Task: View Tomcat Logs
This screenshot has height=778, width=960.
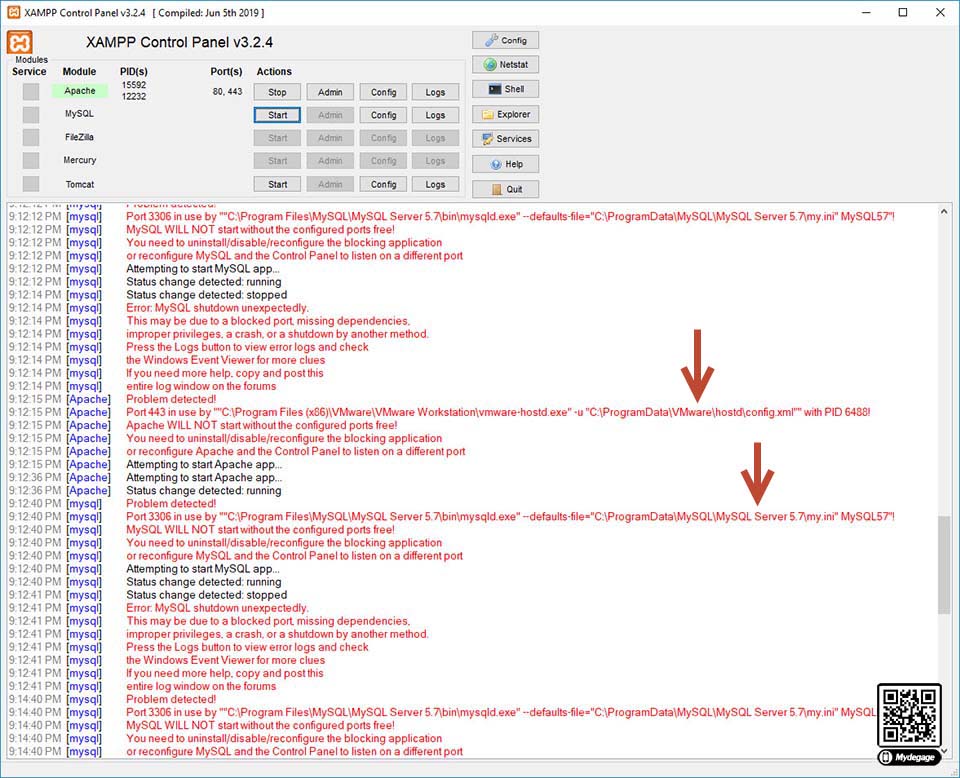Action: 435,184
